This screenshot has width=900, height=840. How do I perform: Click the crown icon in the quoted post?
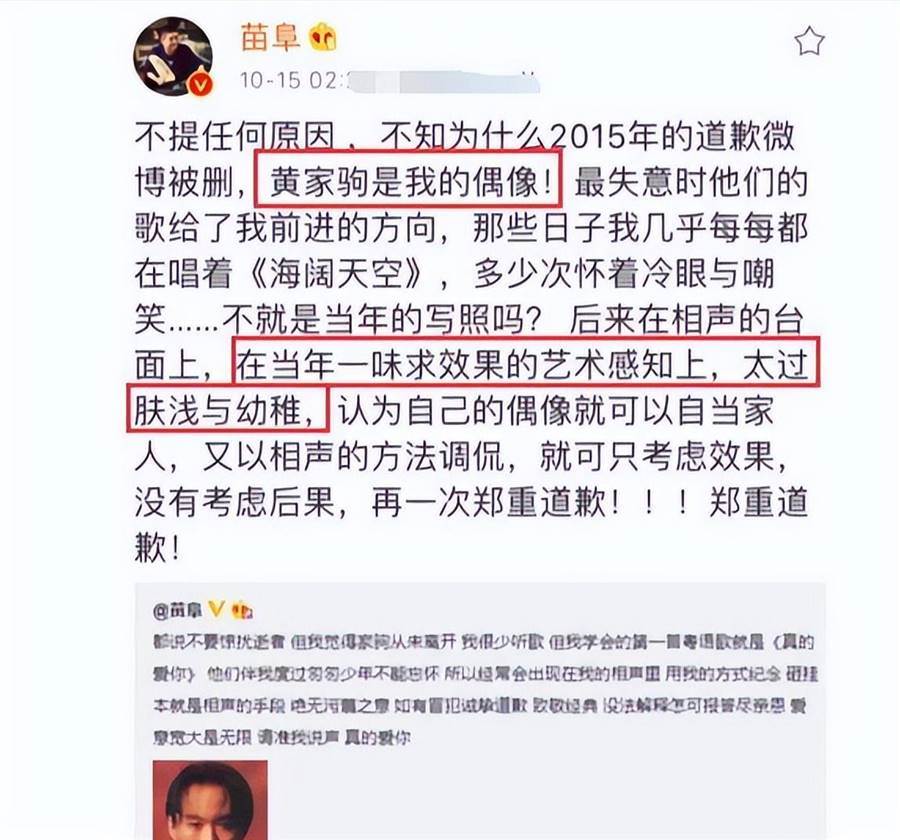click(242, 610)
